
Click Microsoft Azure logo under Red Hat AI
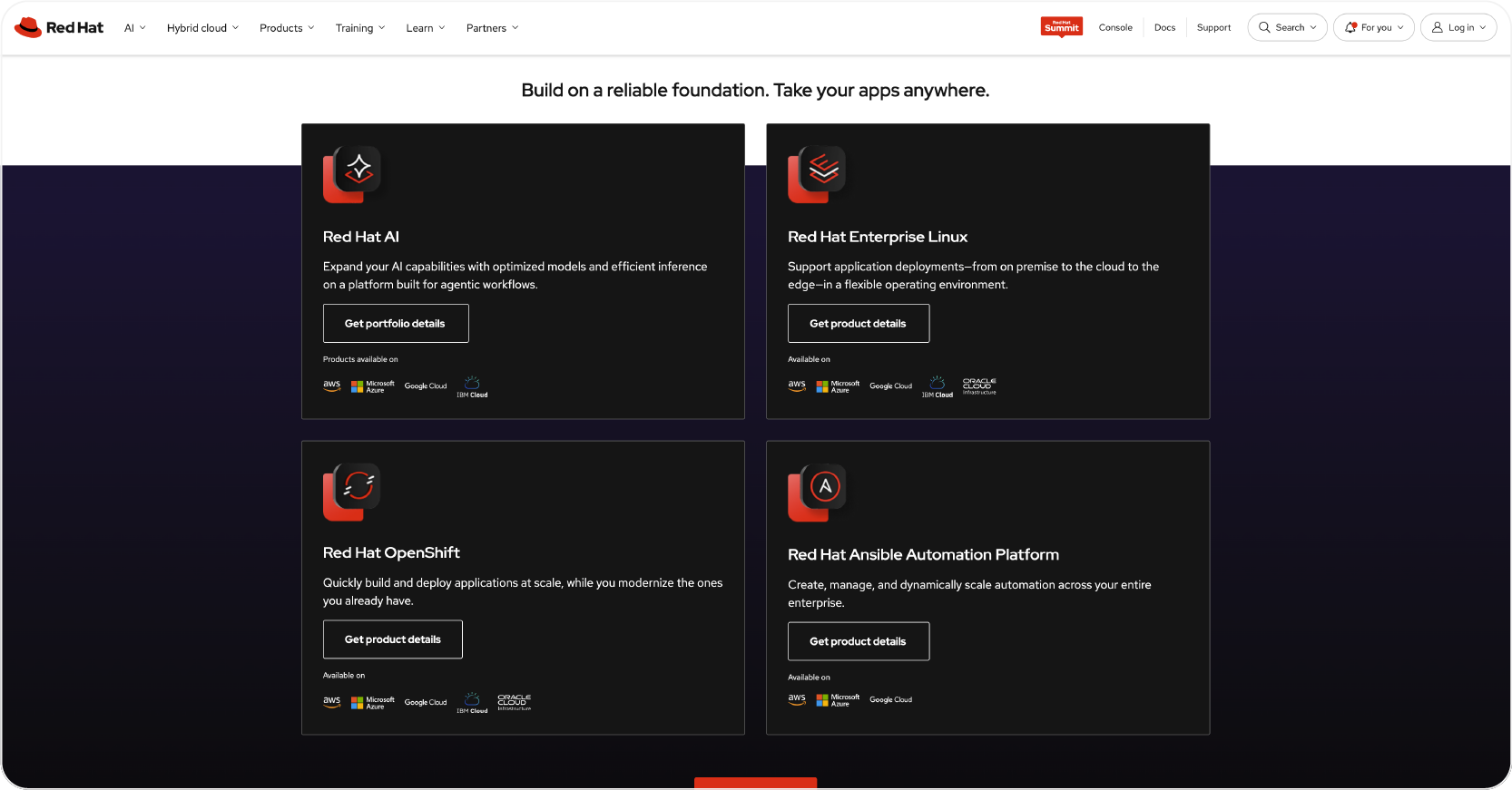[x=373, y=386]
